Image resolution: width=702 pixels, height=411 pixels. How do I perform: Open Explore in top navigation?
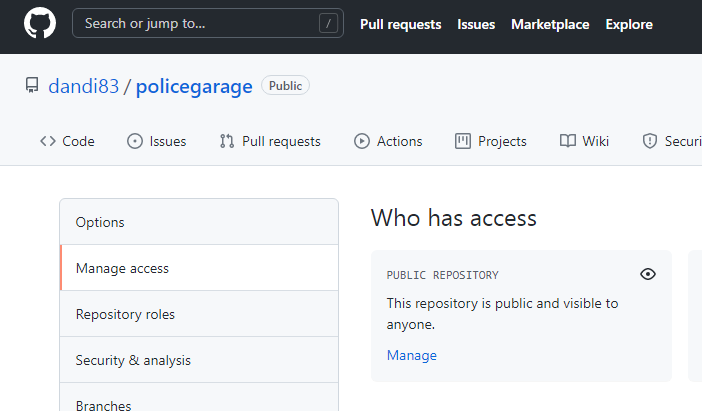(x=629, y=24)
